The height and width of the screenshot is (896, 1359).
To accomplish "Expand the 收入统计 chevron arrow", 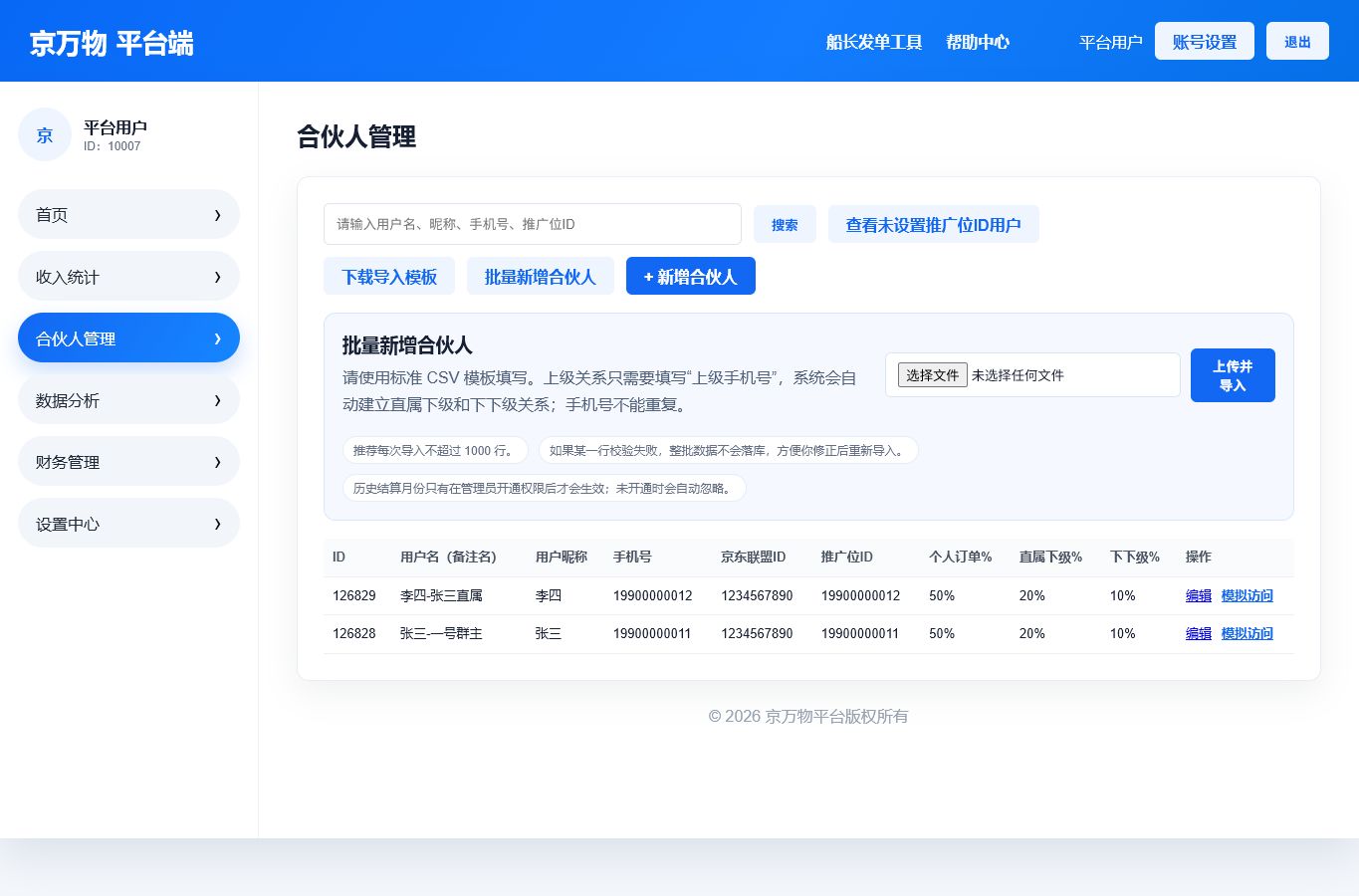I will 218,277.
